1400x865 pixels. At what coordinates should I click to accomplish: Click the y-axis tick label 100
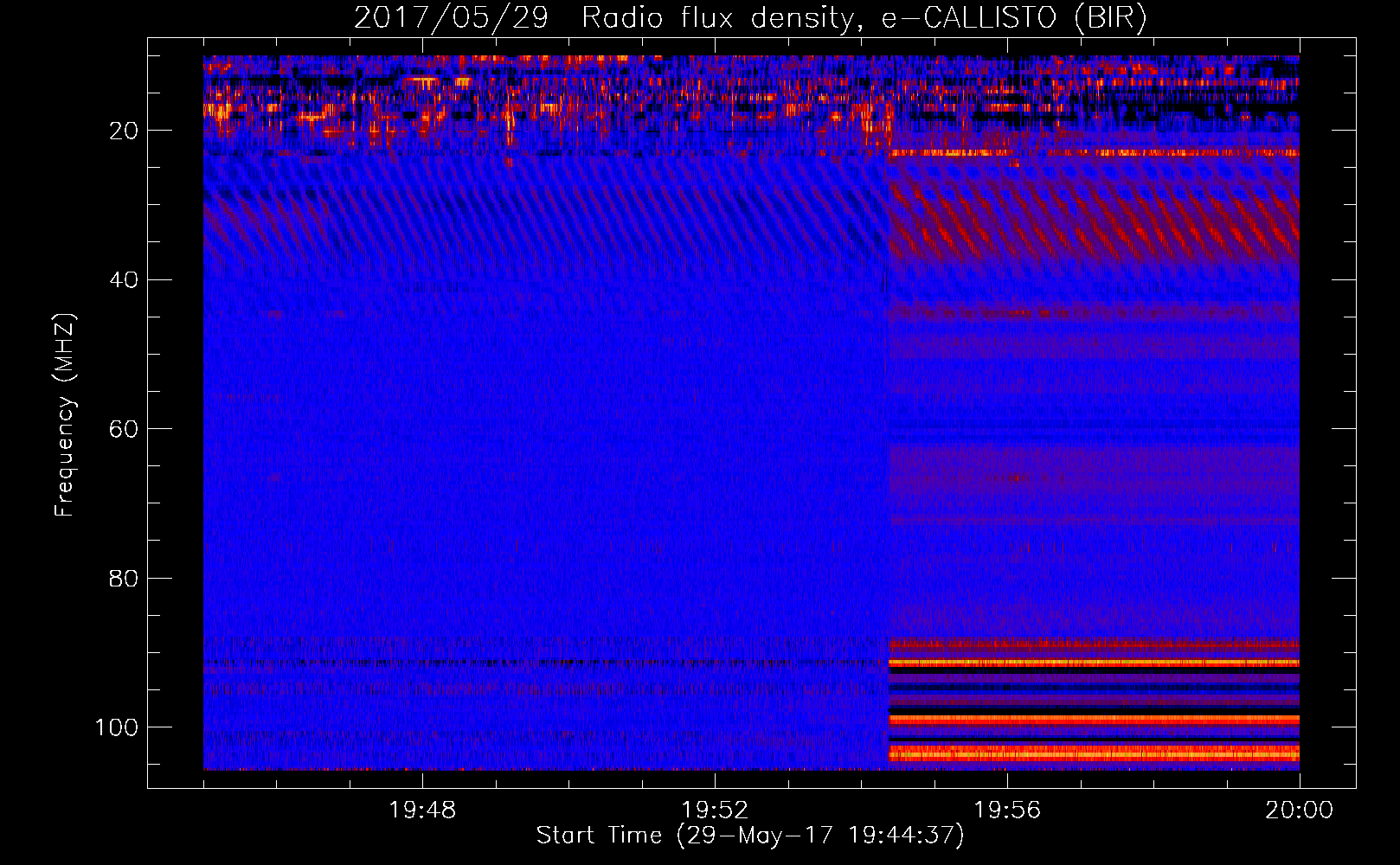pyautogui.click(x=116, y=727)
